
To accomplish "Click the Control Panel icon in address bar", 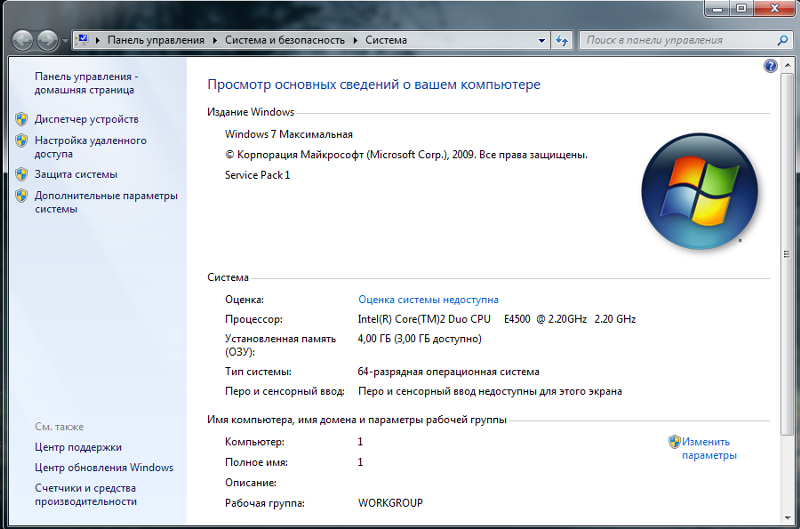I will 83,40.
